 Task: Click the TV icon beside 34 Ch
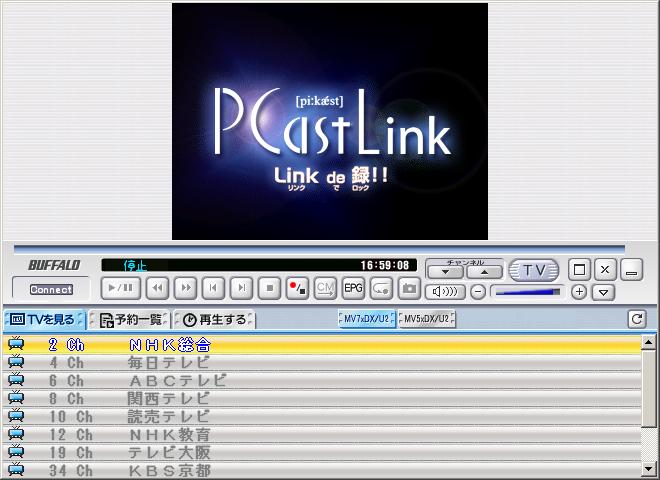16,470
